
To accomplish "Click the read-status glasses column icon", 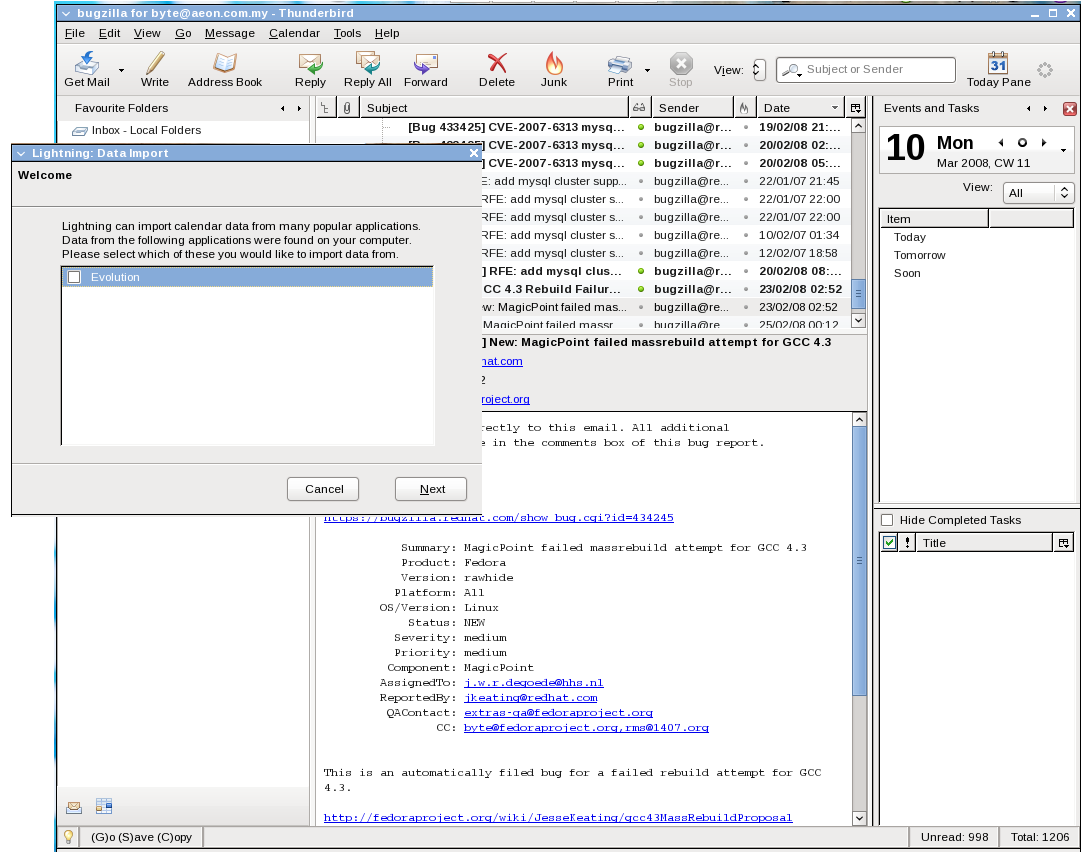I will pyautogui.click(x=639, y=108).
